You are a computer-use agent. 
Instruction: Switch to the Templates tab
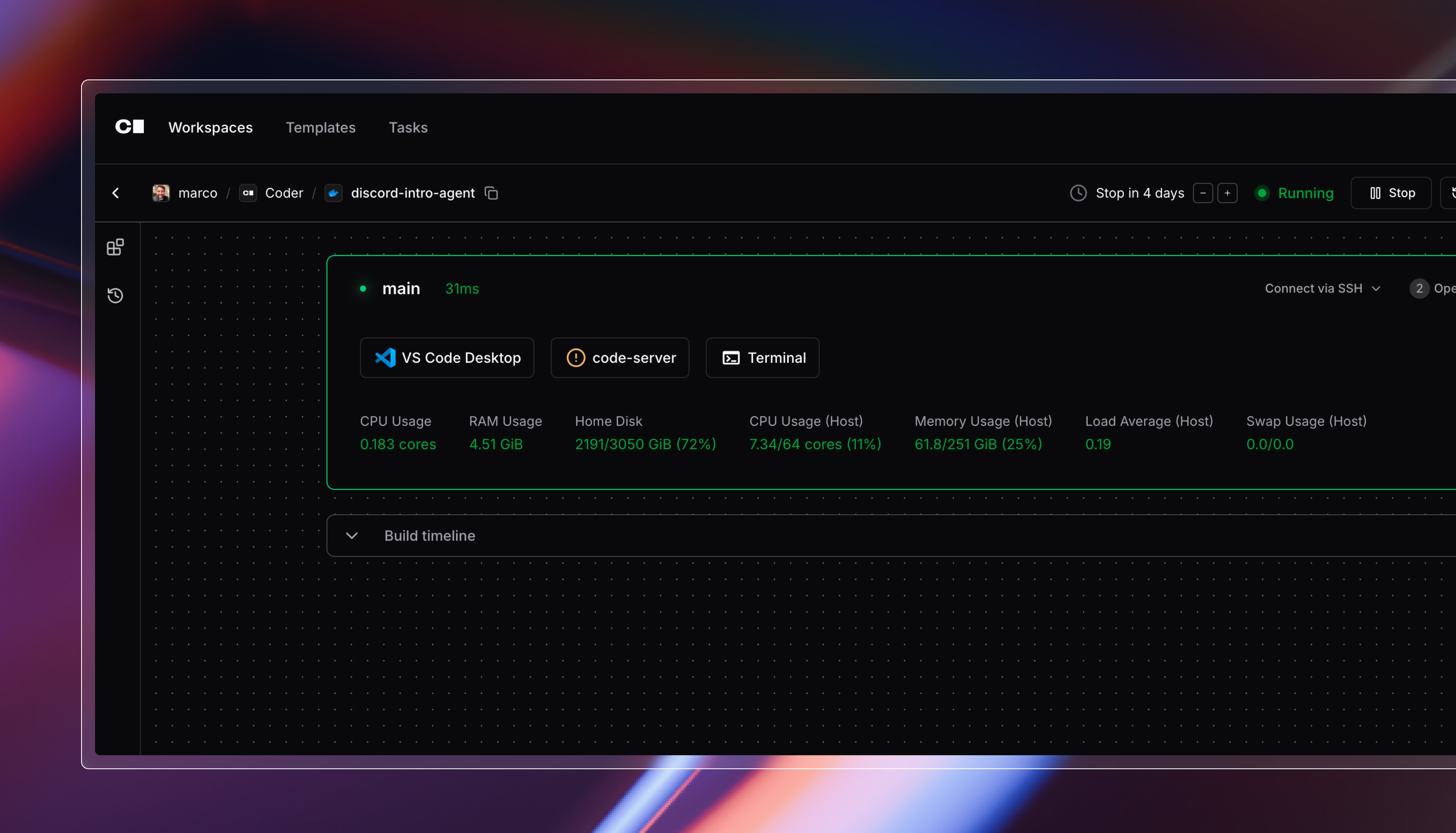(320, 128)
